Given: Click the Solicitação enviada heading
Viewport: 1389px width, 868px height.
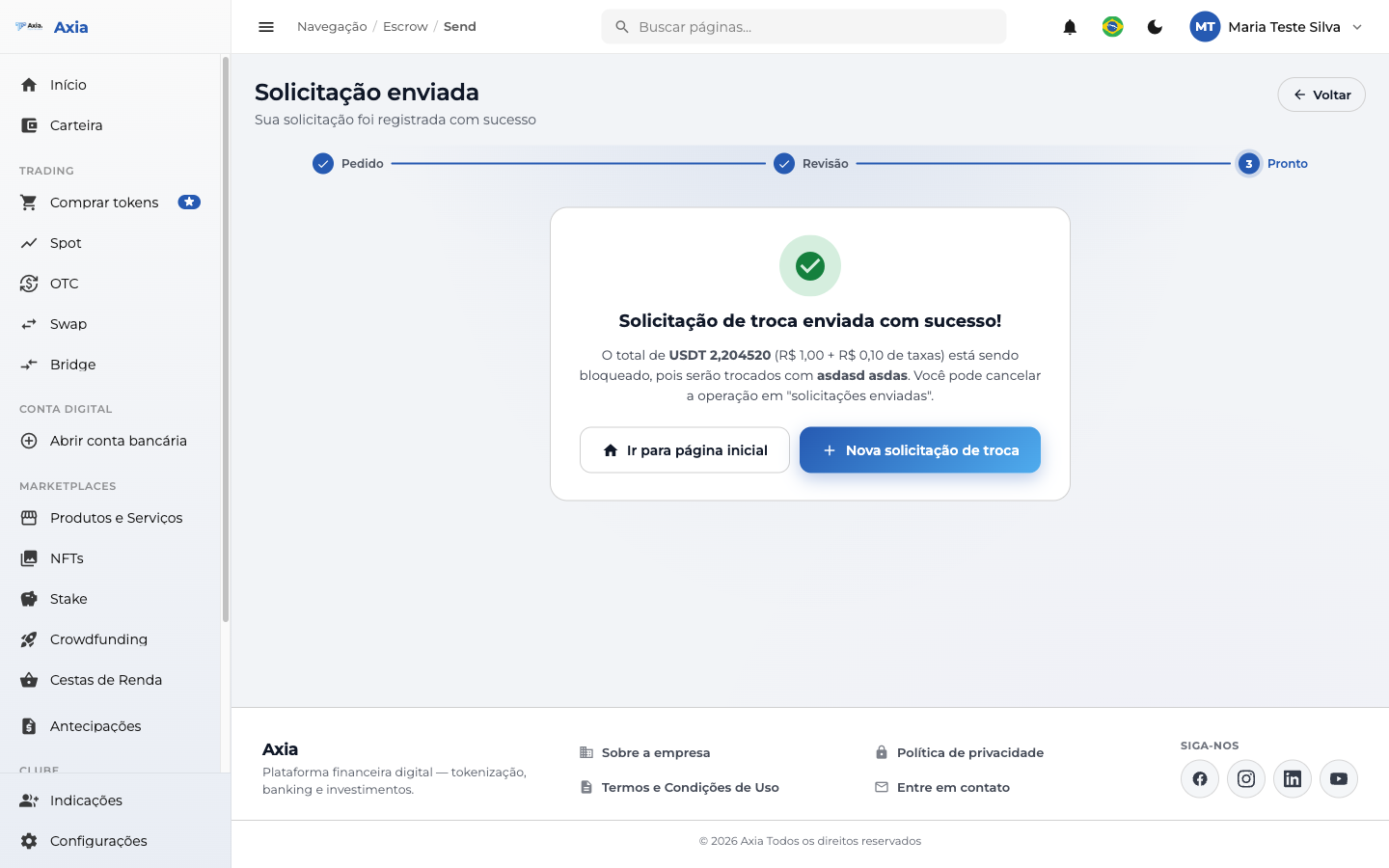Looking at the screenshot, I should [x=367, y=93].
